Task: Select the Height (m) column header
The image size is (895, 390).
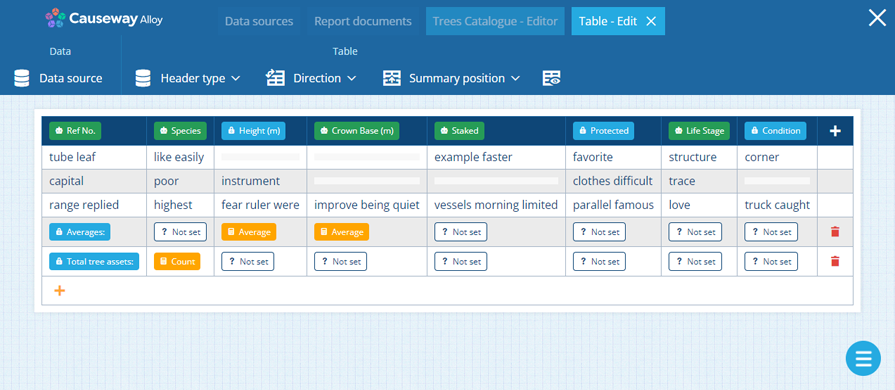Action: click(253, 131)
